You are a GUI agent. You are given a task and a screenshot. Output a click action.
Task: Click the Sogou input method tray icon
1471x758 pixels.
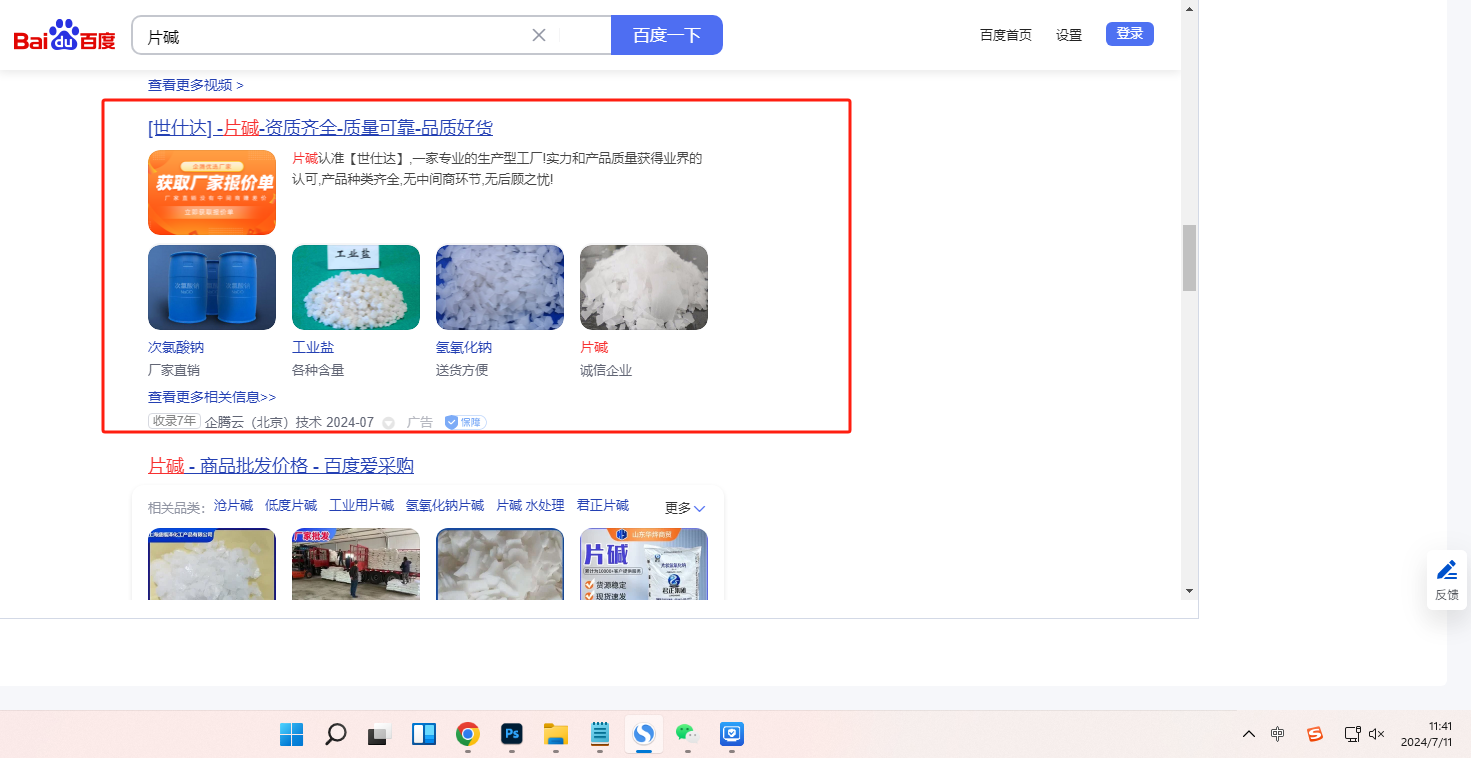1315,734
